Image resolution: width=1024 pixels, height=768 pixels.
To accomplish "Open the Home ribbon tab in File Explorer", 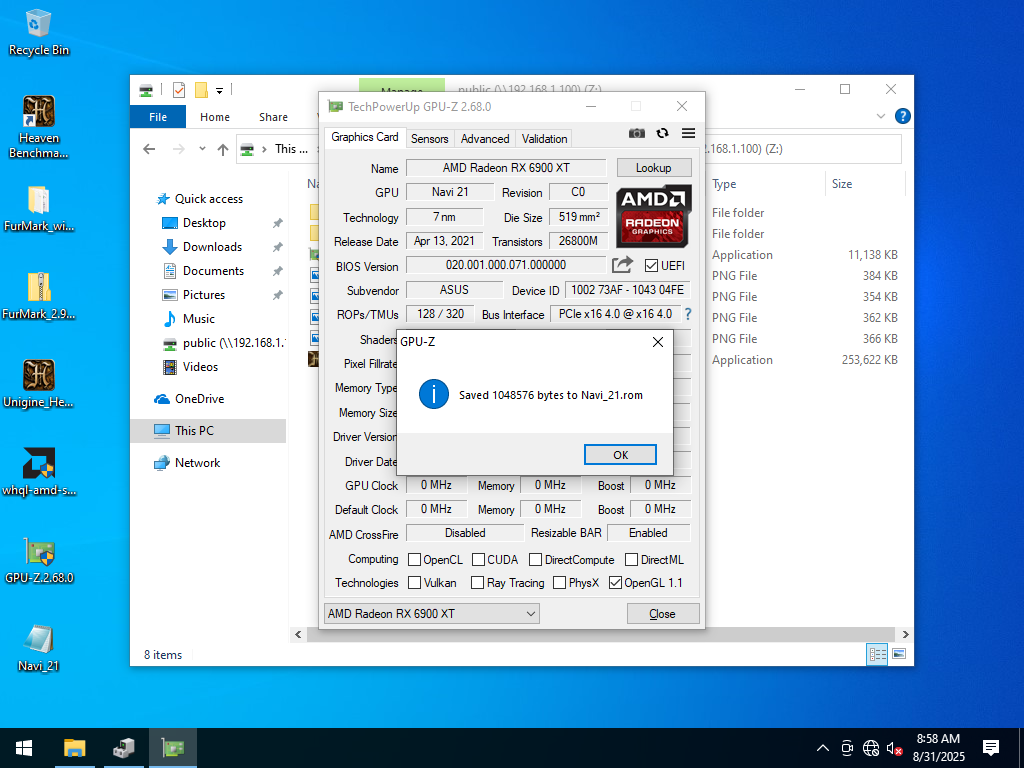I will click(215, 117).
